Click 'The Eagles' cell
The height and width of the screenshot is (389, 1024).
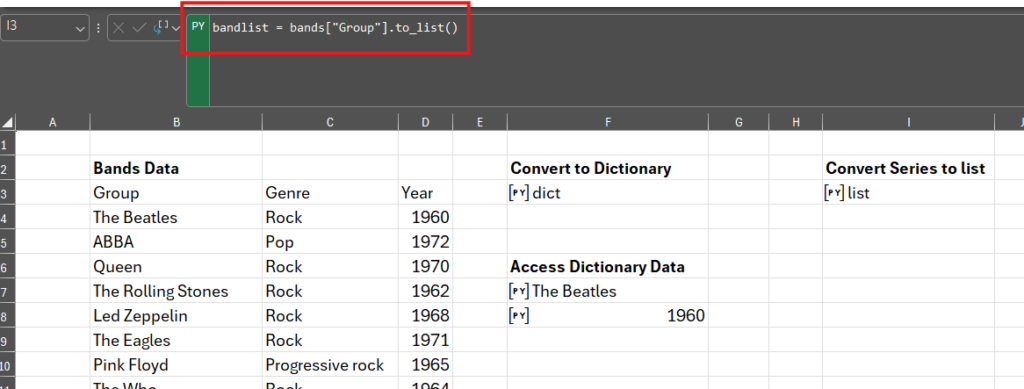(x=176, y=340)
